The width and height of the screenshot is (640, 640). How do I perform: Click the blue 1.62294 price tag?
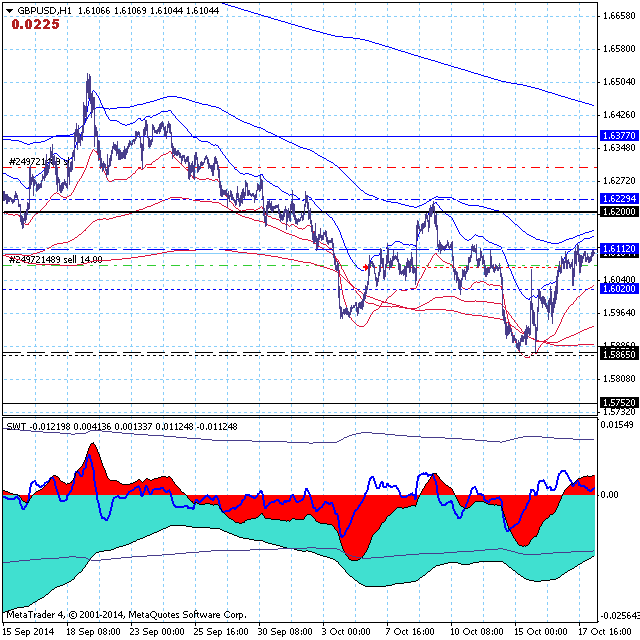[x=619, y=199]
